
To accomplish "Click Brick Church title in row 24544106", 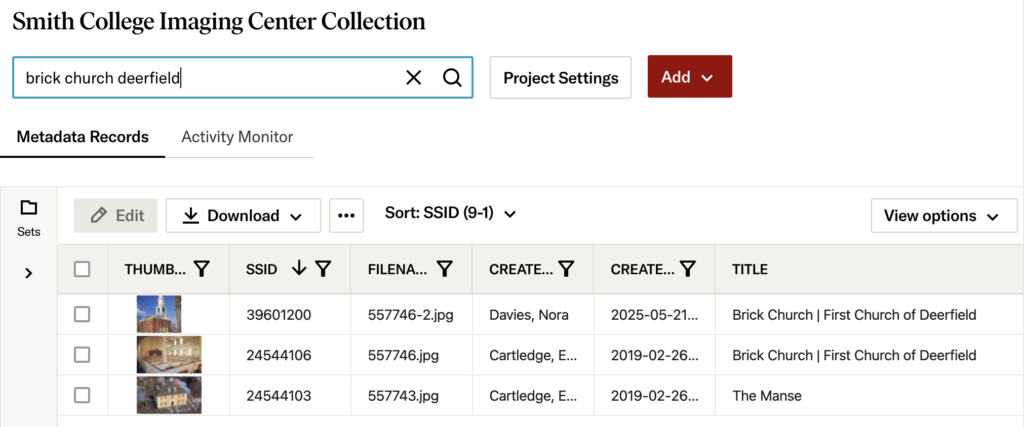I will point(854,355).
